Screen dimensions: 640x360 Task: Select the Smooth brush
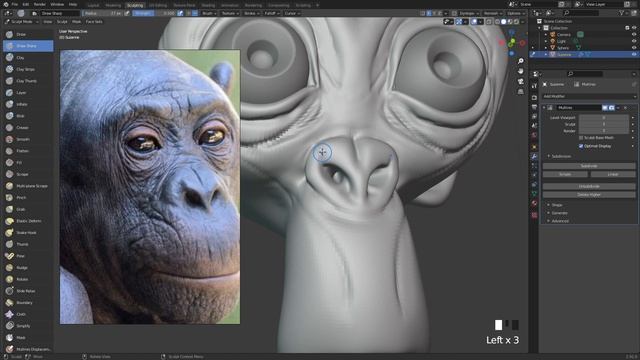(28, 139)
